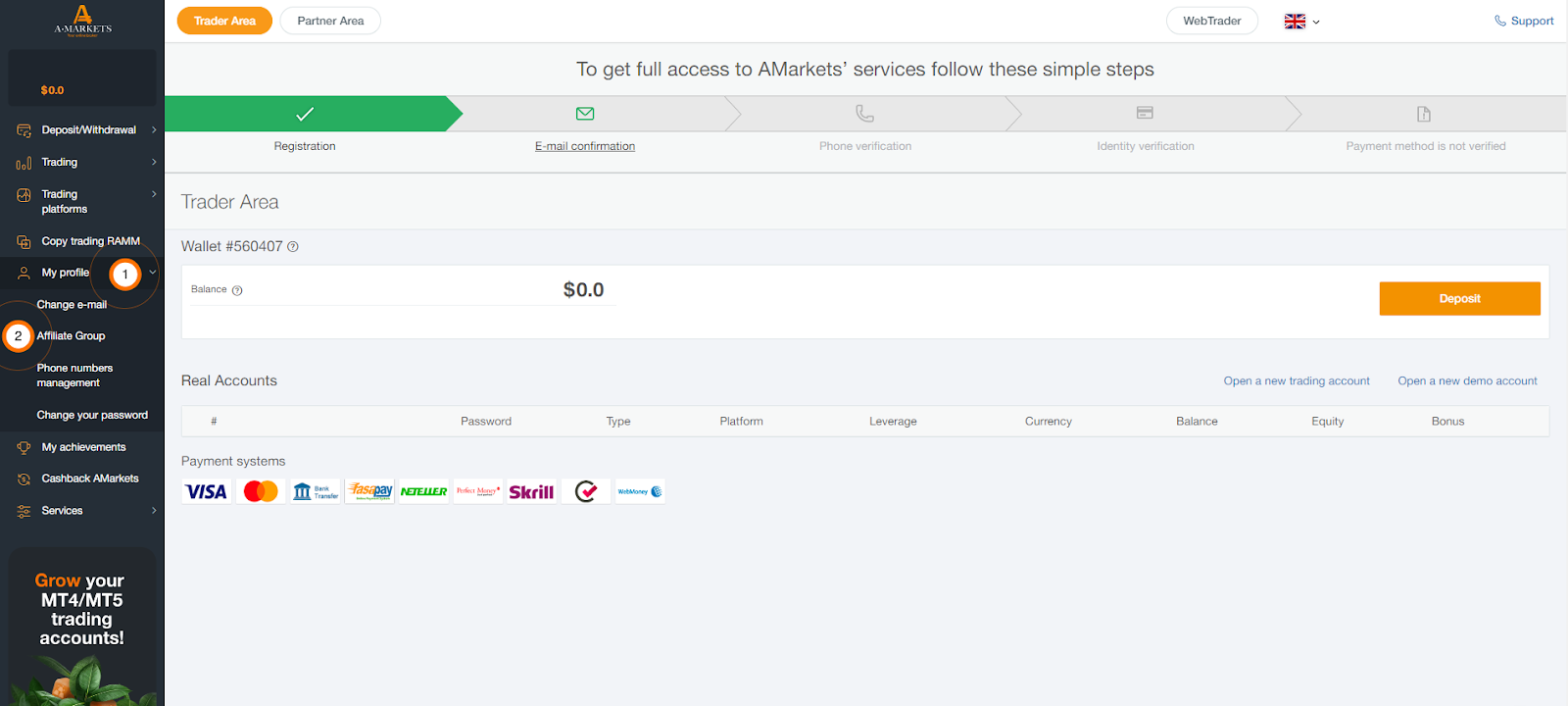Click the Phone verification handset icon

coord(864,114)
